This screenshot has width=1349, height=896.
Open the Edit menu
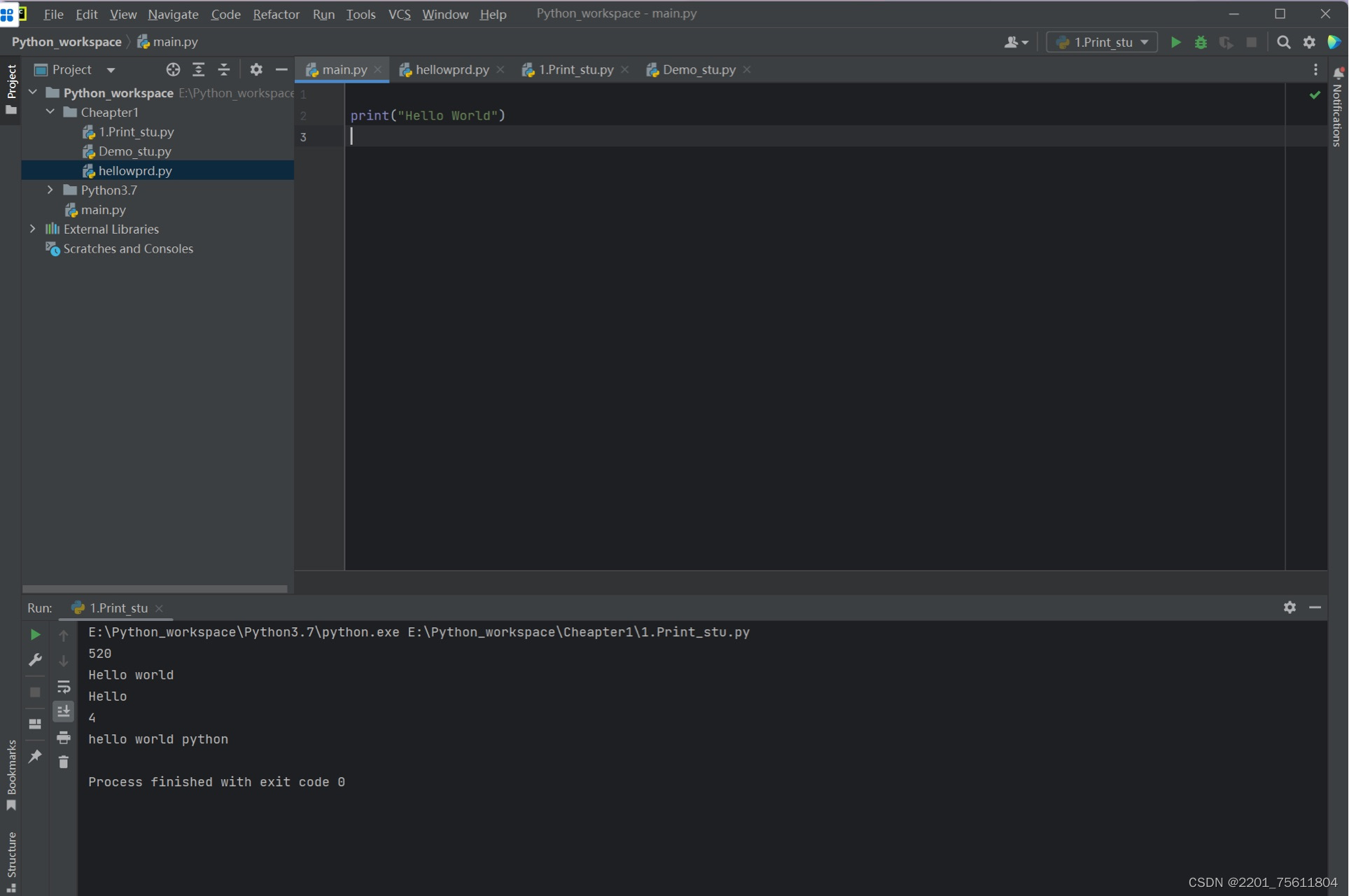click(x=87, y=14)
